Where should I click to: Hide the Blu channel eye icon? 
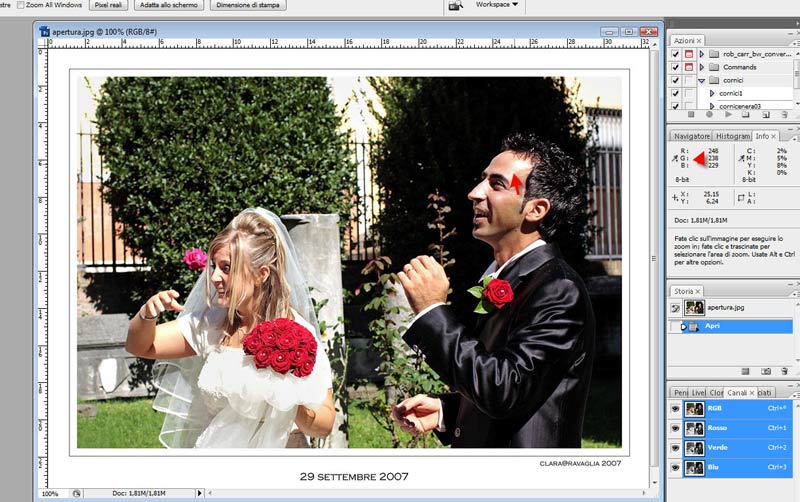pyautogui.click(x=676, y=467)
